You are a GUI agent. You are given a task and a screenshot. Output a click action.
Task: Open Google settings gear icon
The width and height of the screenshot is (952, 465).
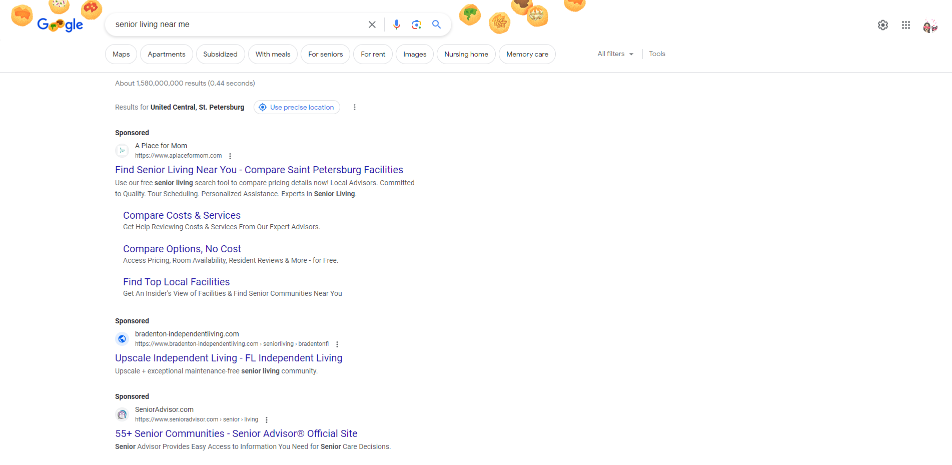883,25
